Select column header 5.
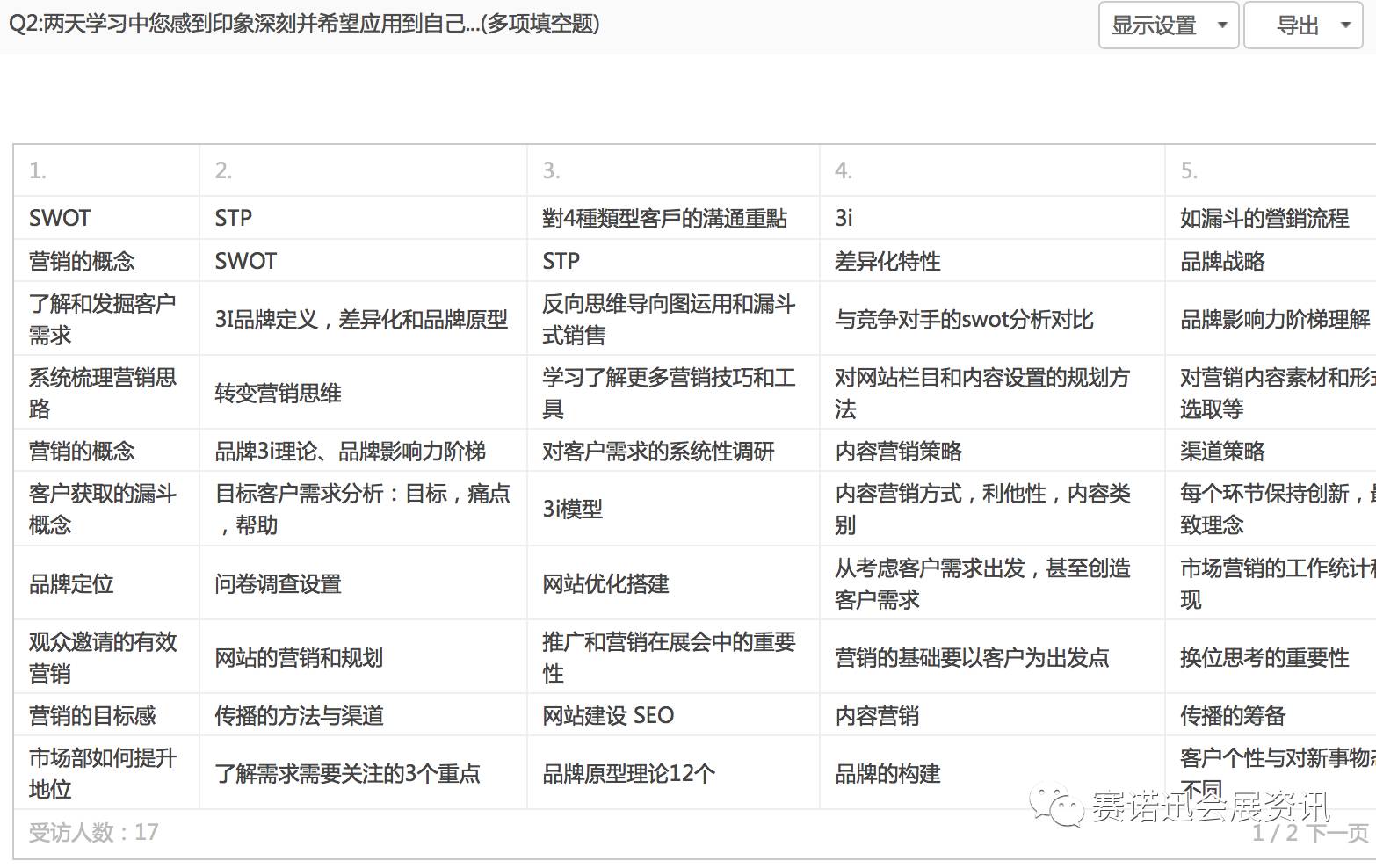The image size is (1376, 868). (x=1271, y=170)
